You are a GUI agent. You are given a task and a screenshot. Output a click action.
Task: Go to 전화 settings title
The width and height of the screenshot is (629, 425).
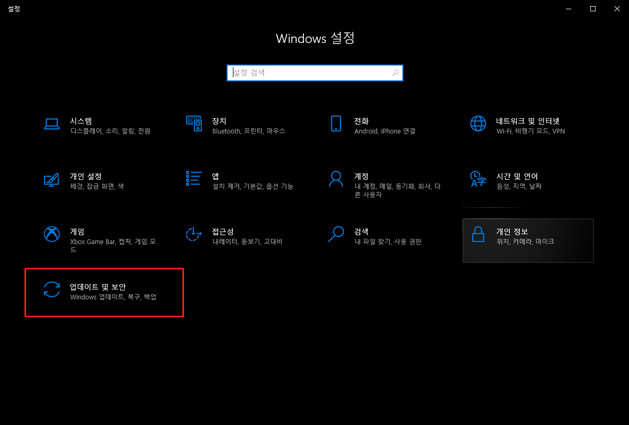[361, 121]
